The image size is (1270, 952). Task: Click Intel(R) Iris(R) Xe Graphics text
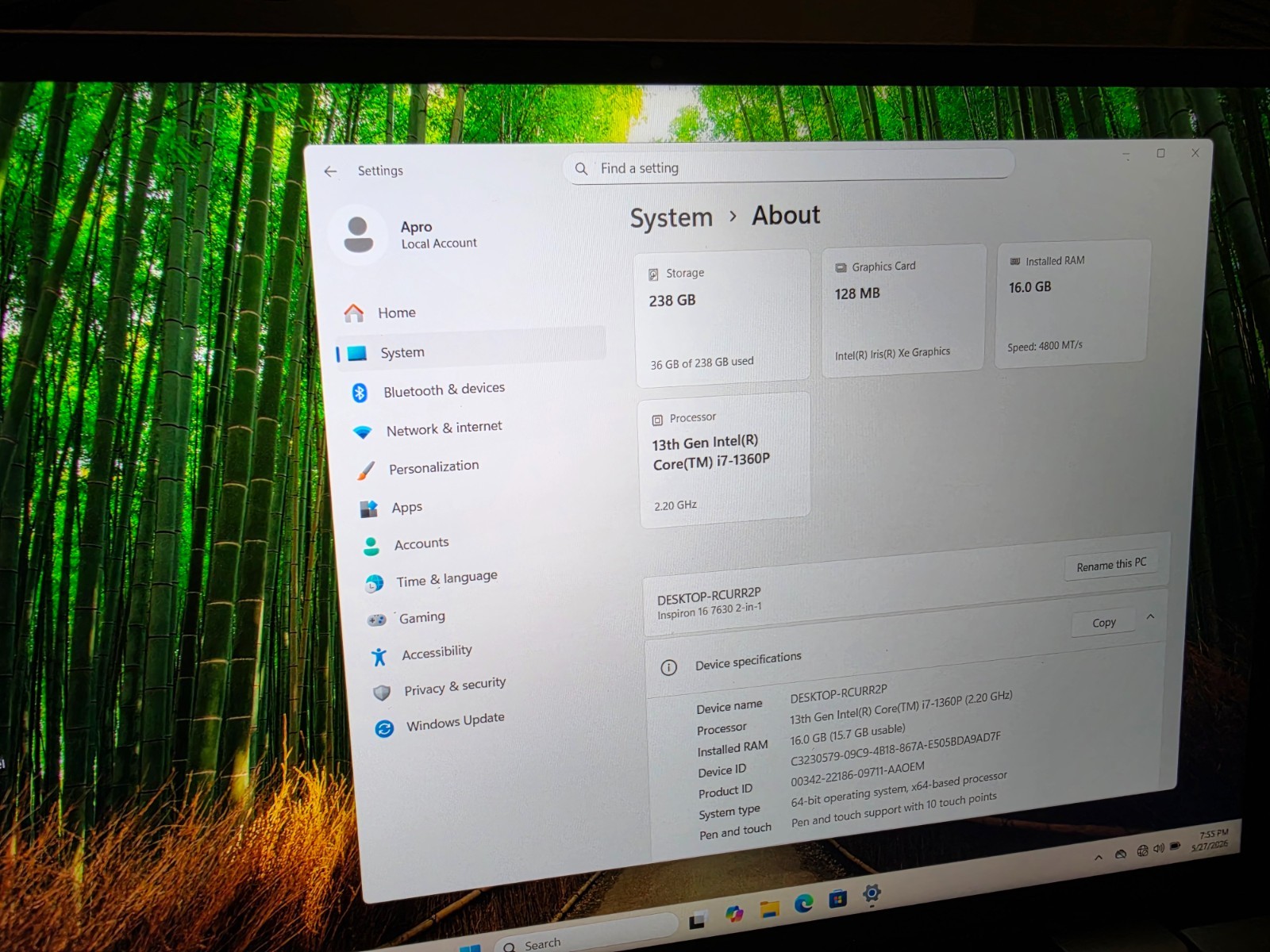pos(892,353)
